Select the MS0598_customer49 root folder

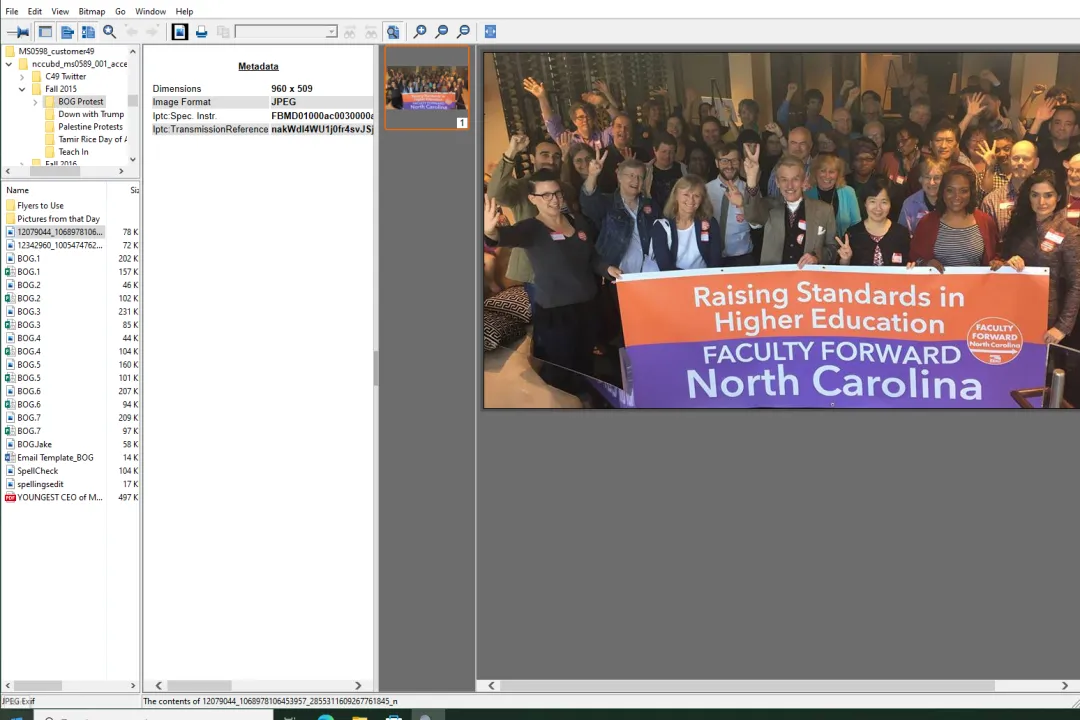(56, 51)
